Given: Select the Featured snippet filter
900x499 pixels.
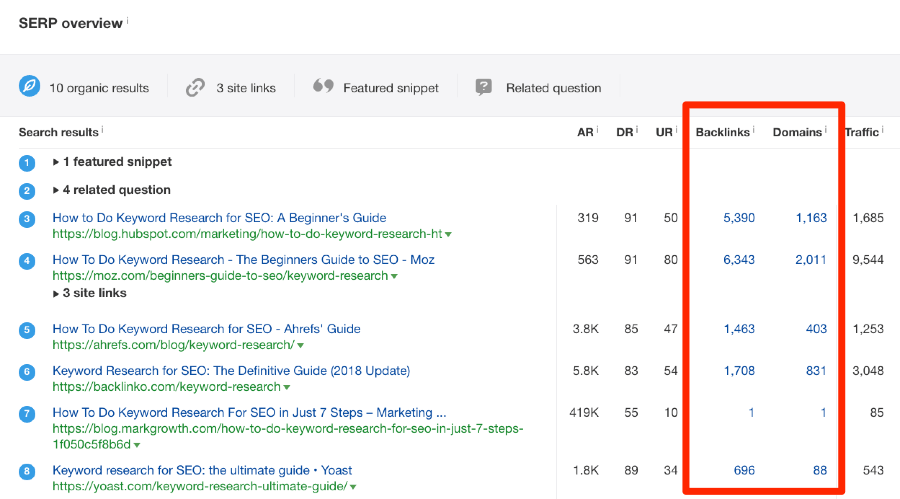Looking at the screenshot, I should click(x=376, y=87).
